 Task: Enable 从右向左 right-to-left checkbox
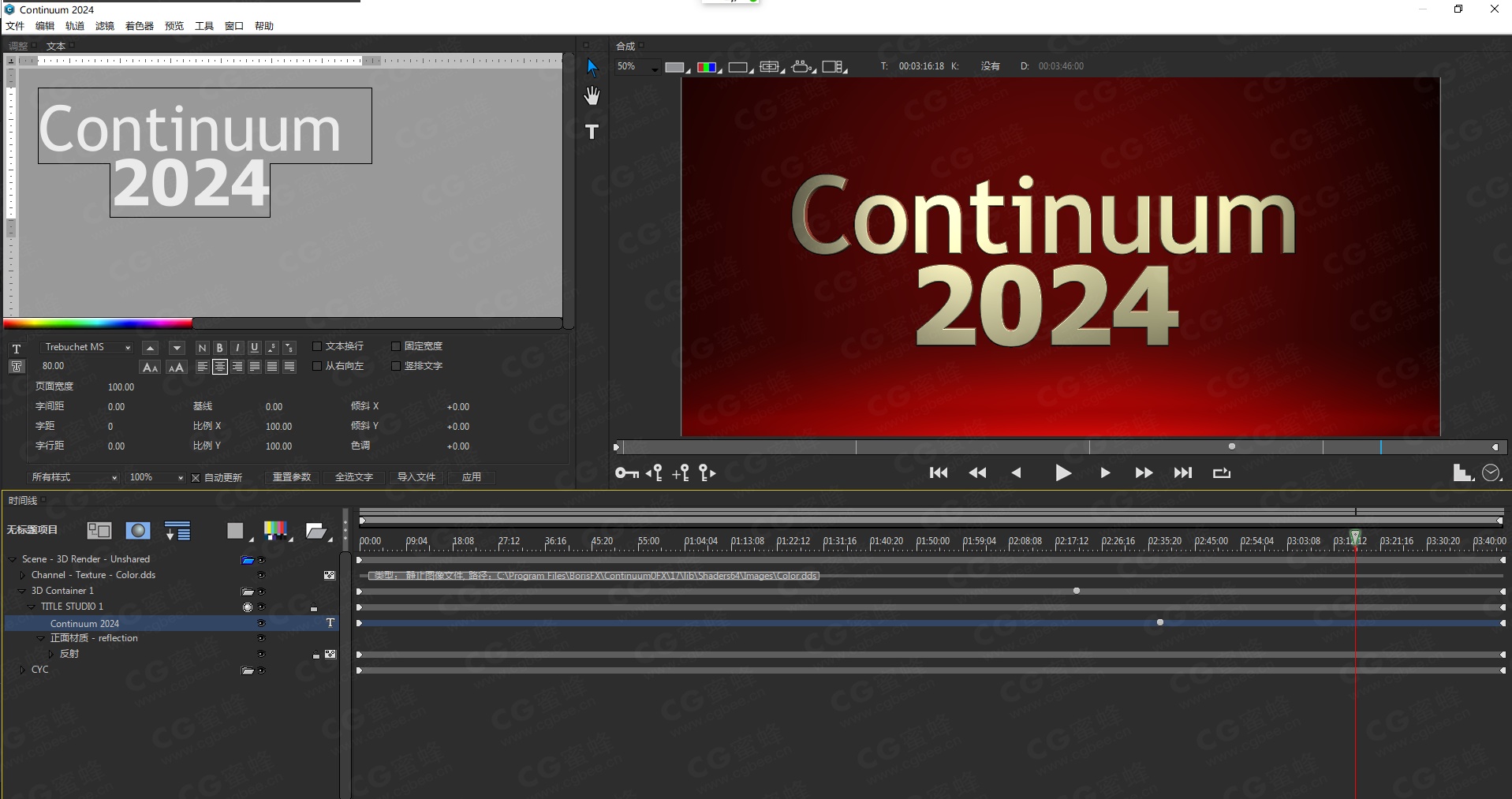click(317, 366)
